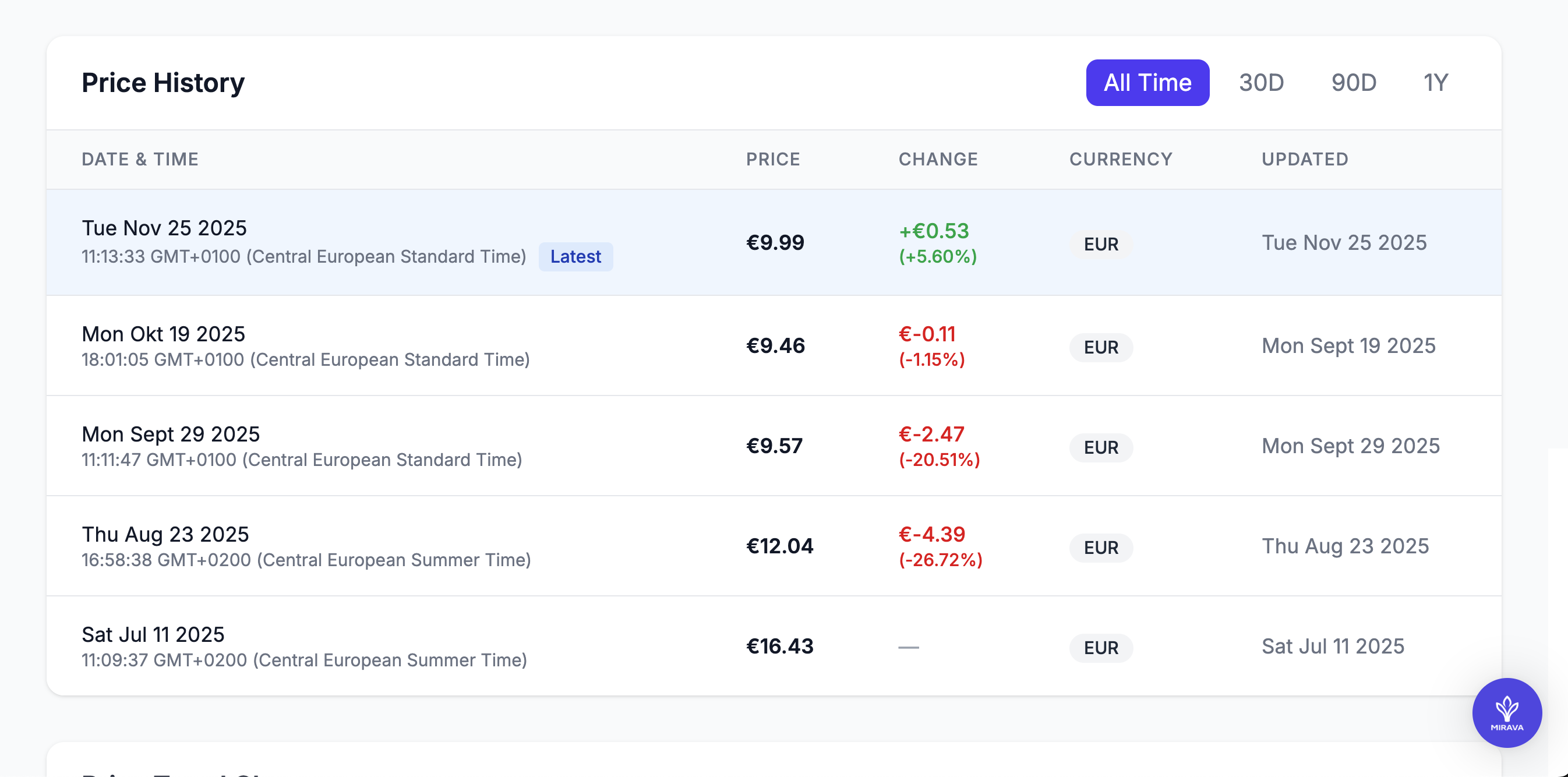Switch to the 30D range tab
This screenshot has height=777, width=1568.
pyautogui.click(x=1260, y=83)
